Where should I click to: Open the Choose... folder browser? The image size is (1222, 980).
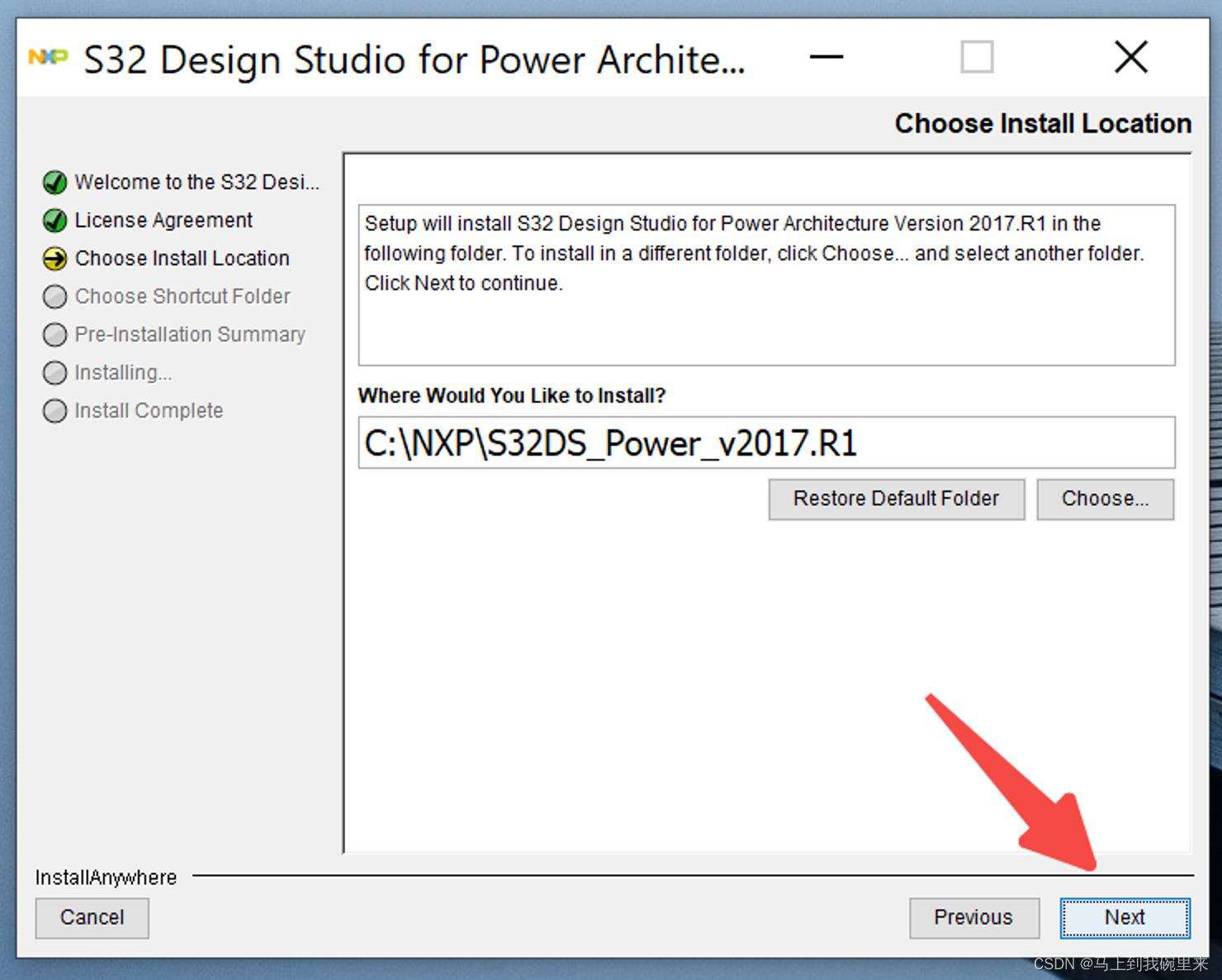[x=1105, y=499]
